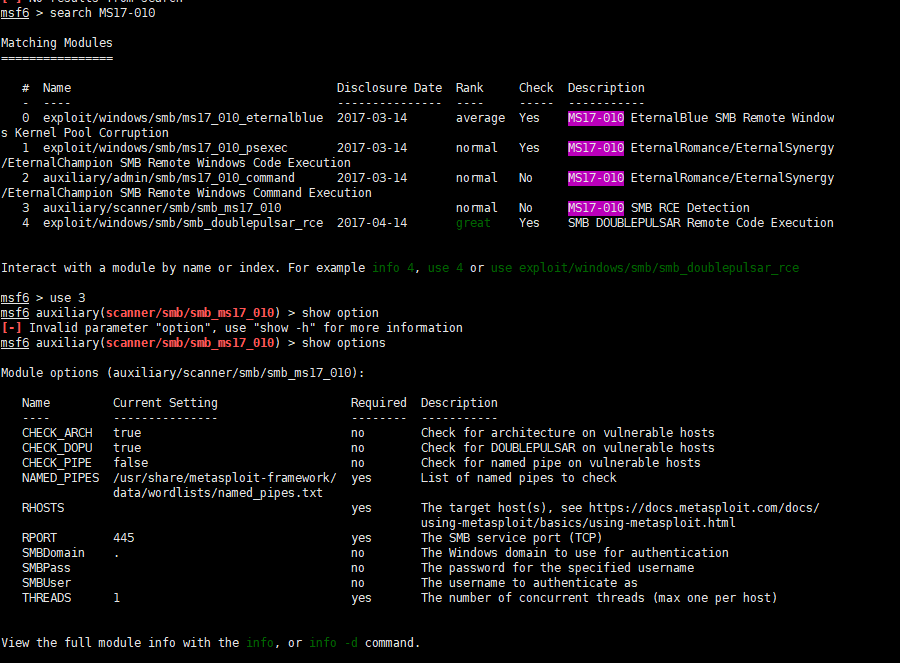This screenshot has width=900, height=663.
Task: Click the 'Required' column header
Action: pyautogui.click(x=379, y=403)
